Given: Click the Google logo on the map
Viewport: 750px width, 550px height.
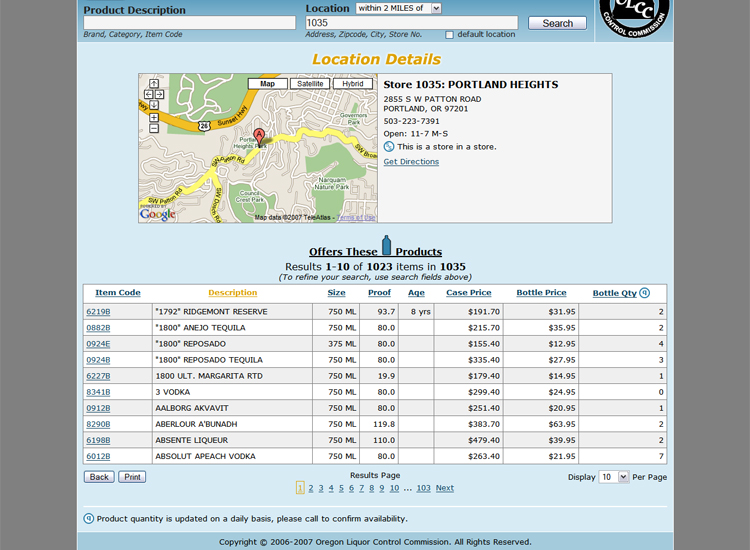Looking at the screenshot, I should 158,214.
